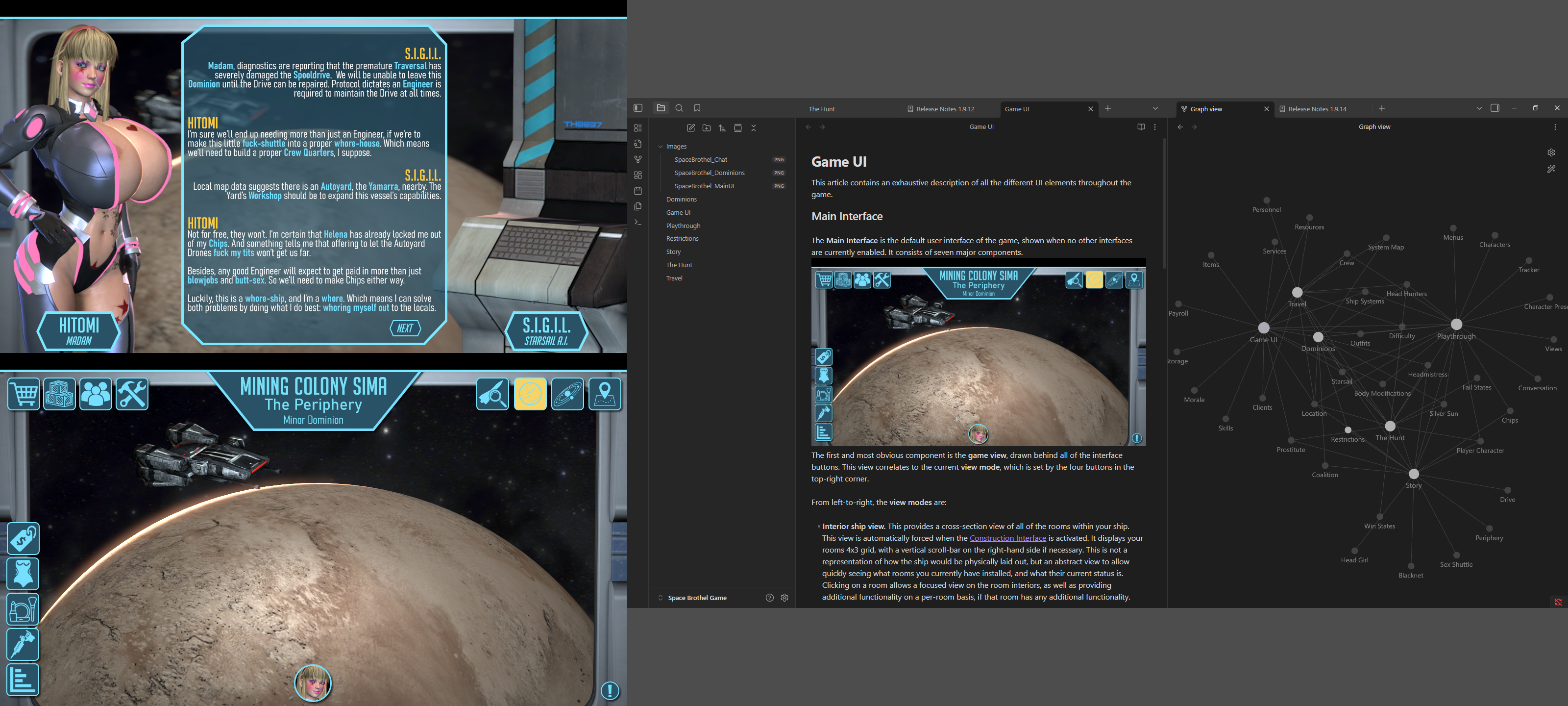
Task: Show the file explorer pane in Obsidian
Action: [661, 108]
